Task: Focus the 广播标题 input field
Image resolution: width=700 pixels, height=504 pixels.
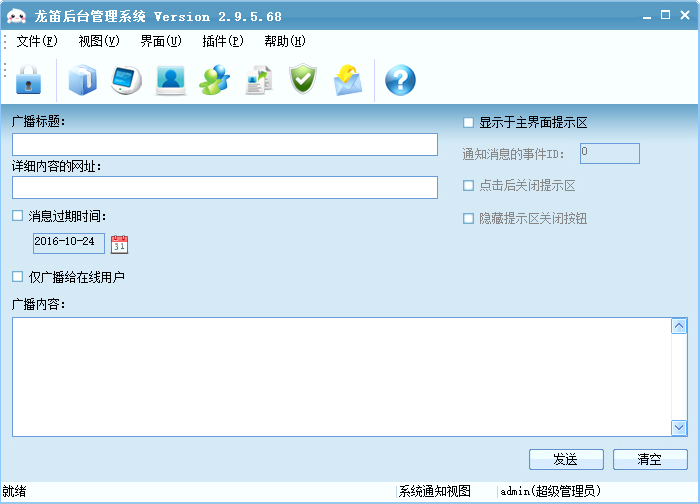Action: pos(225,144)
